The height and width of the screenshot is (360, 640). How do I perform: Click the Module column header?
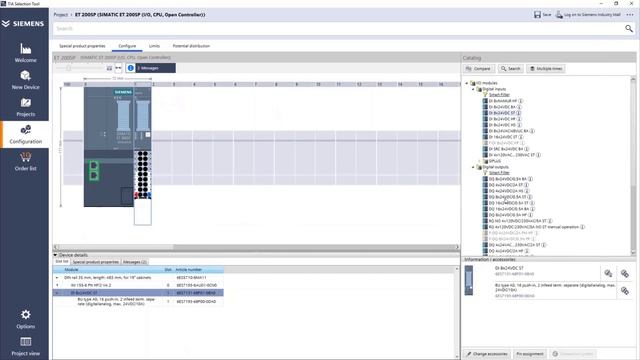coord(108,270)
